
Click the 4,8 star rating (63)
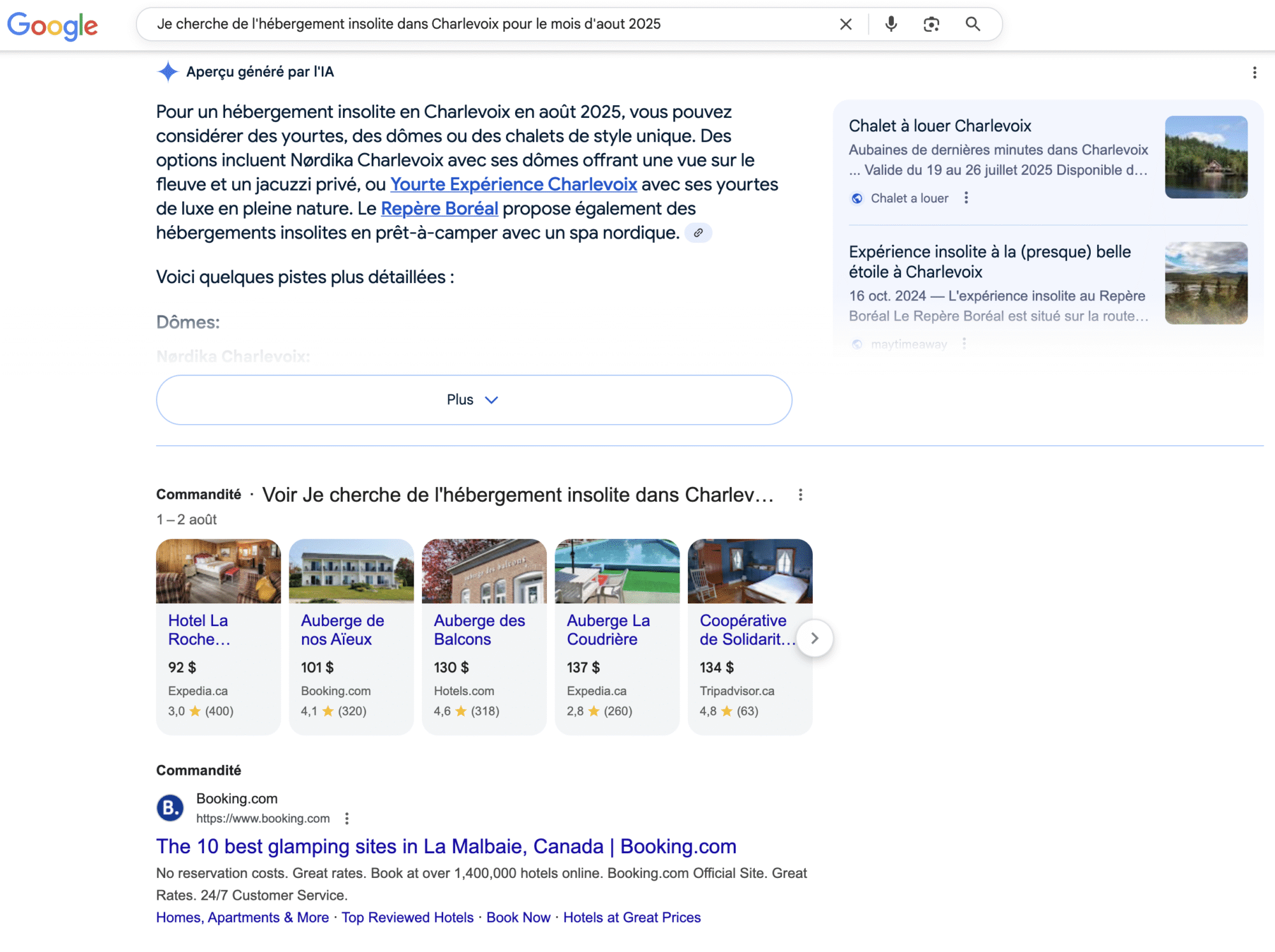click(x=729, y=711)
